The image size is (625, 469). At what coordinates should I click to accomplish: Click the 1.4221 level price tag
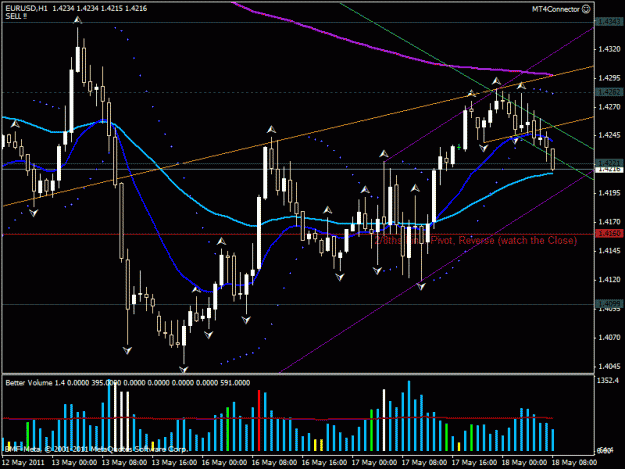(x=609, y=163)
